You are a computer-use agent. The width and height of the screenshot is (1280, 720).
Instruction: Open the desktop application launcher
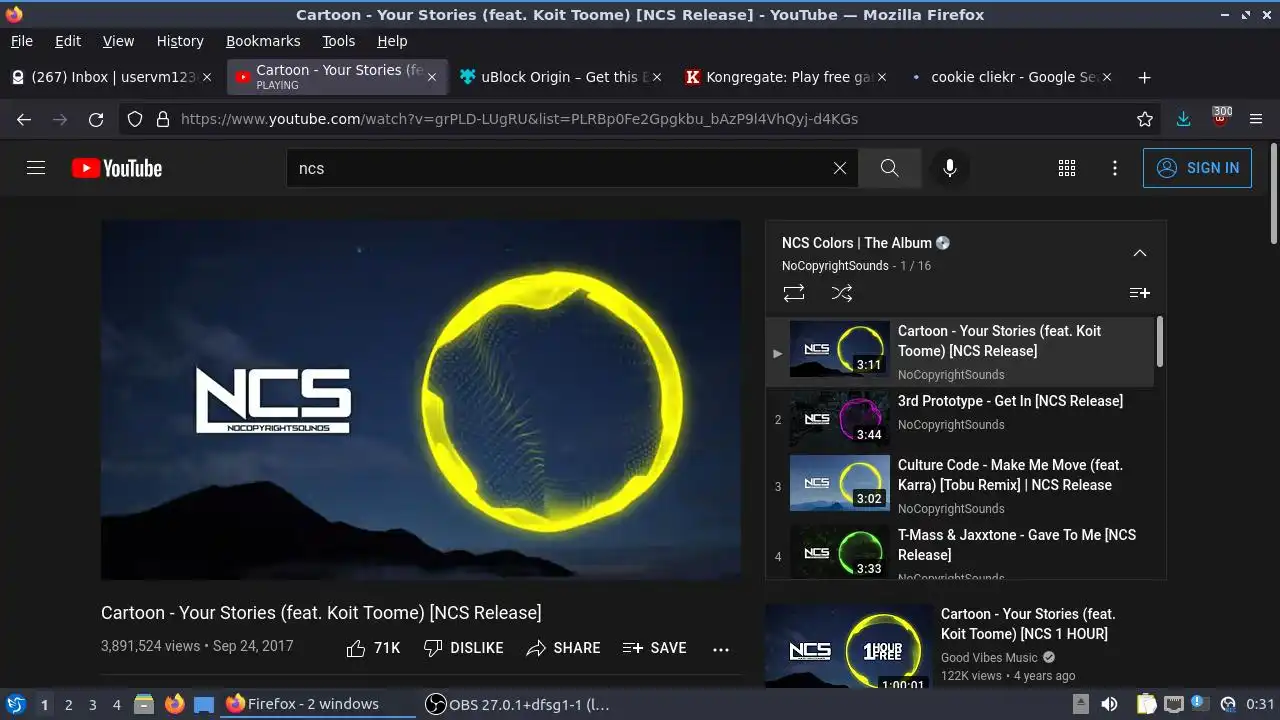(x=15, y=704)
